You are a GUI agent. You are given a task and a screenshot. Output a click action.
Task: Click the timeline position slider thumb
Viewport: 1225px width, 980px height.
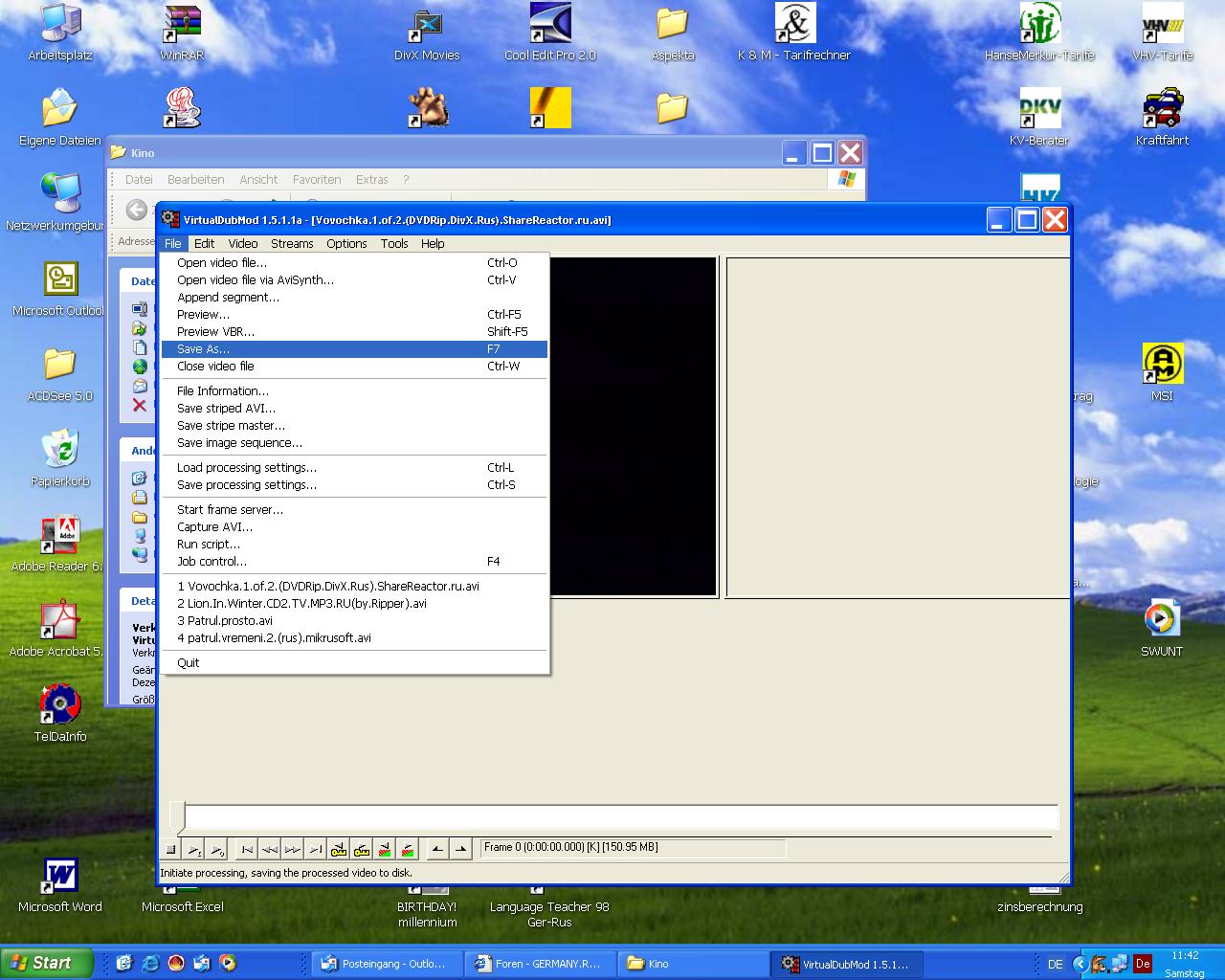pyautogui.click(x=177, y=816)
